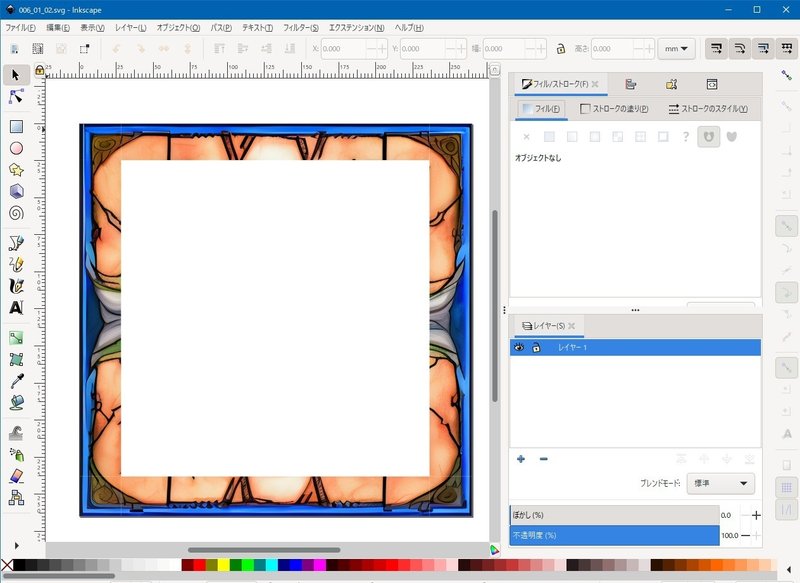Switch to the ストロークのスタイル tab

(x=708, y=109)
